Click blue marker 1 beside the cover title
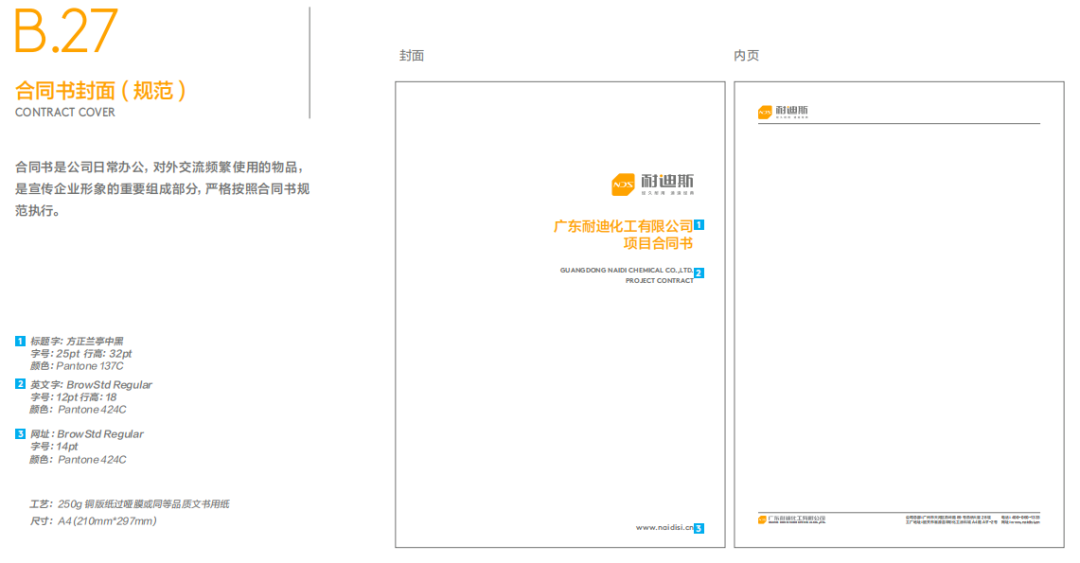Viewport: 1080px width, 563px height. tap(699, 226)
